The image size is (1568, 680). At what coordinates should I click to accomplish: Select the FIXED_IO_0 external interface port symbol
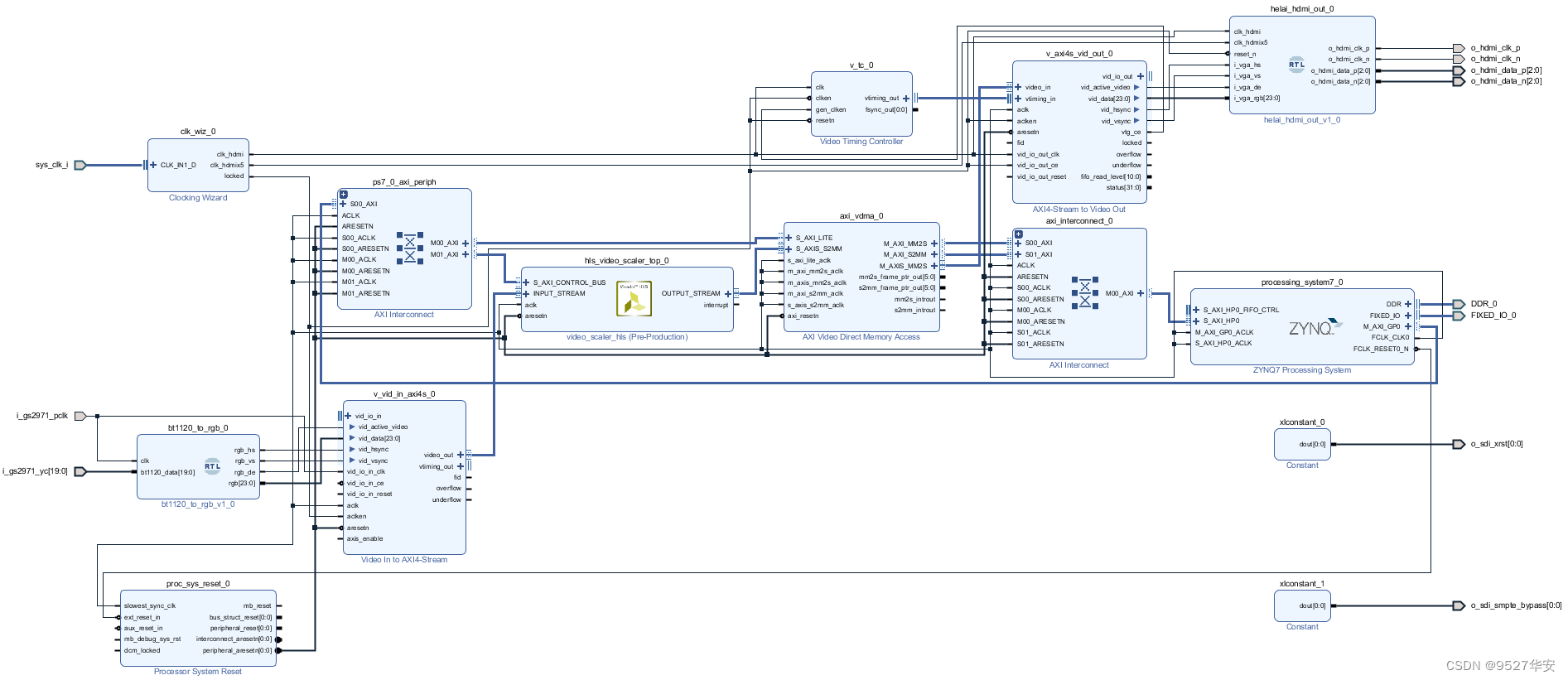click(1459, 316)
